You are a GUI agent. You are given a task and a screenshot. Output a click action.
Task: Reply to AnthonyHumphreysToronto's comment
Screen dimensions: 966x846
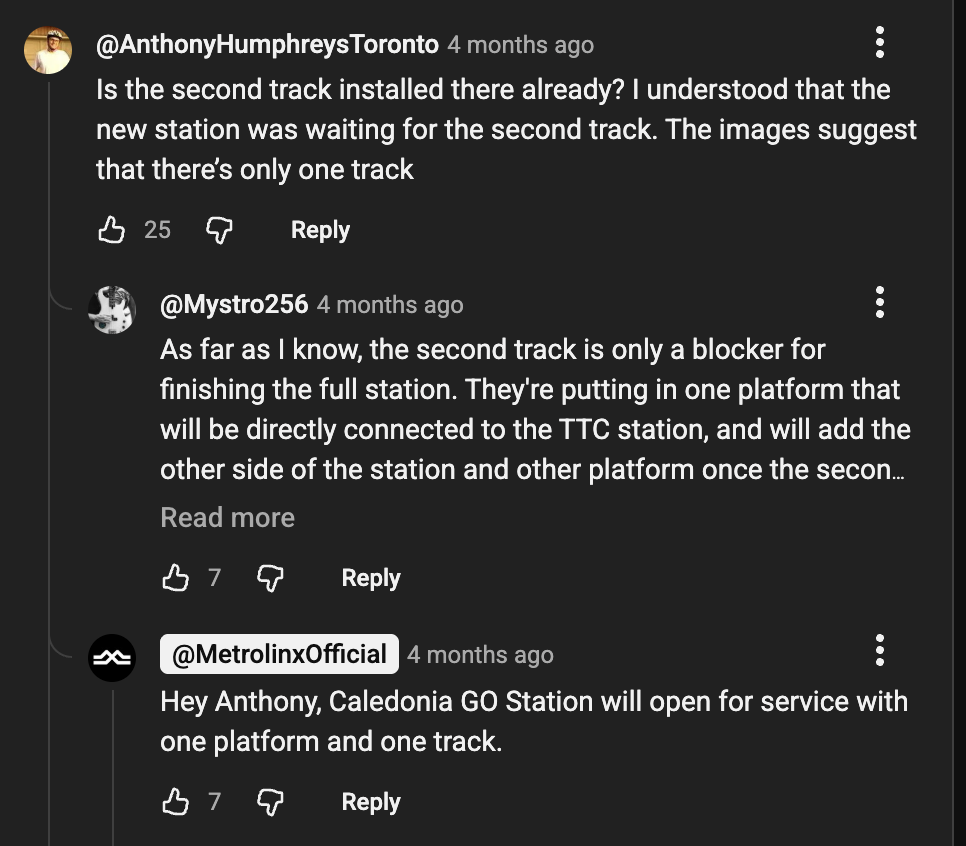tap(320, 230)
